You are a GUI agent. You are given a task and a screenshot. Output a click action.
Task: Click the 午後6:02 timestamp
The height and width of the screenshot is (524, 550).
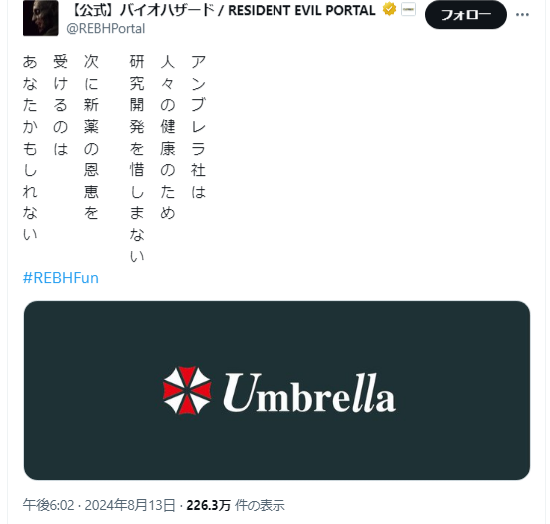pos(48,505)
